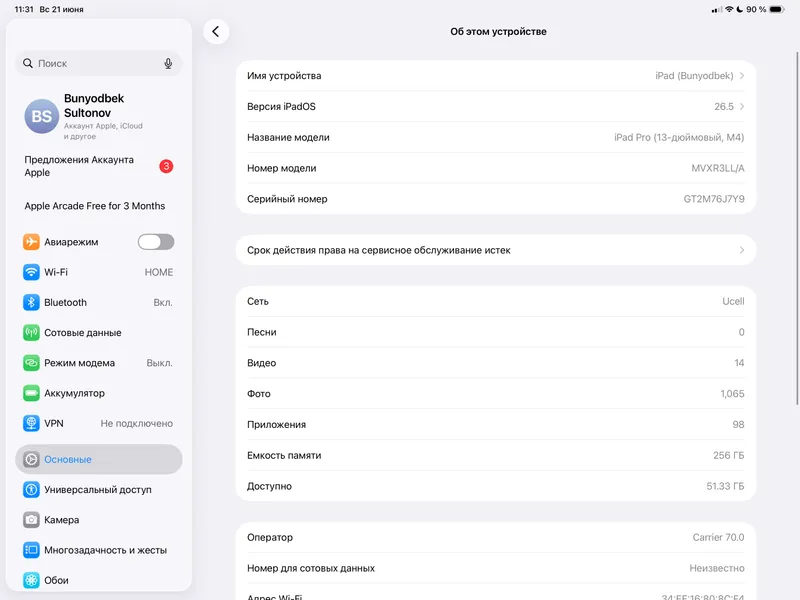The width and height of the screenshot is (800, 600).
Task: Tap the Приложения count 98
Action: [x=738, y=424]
